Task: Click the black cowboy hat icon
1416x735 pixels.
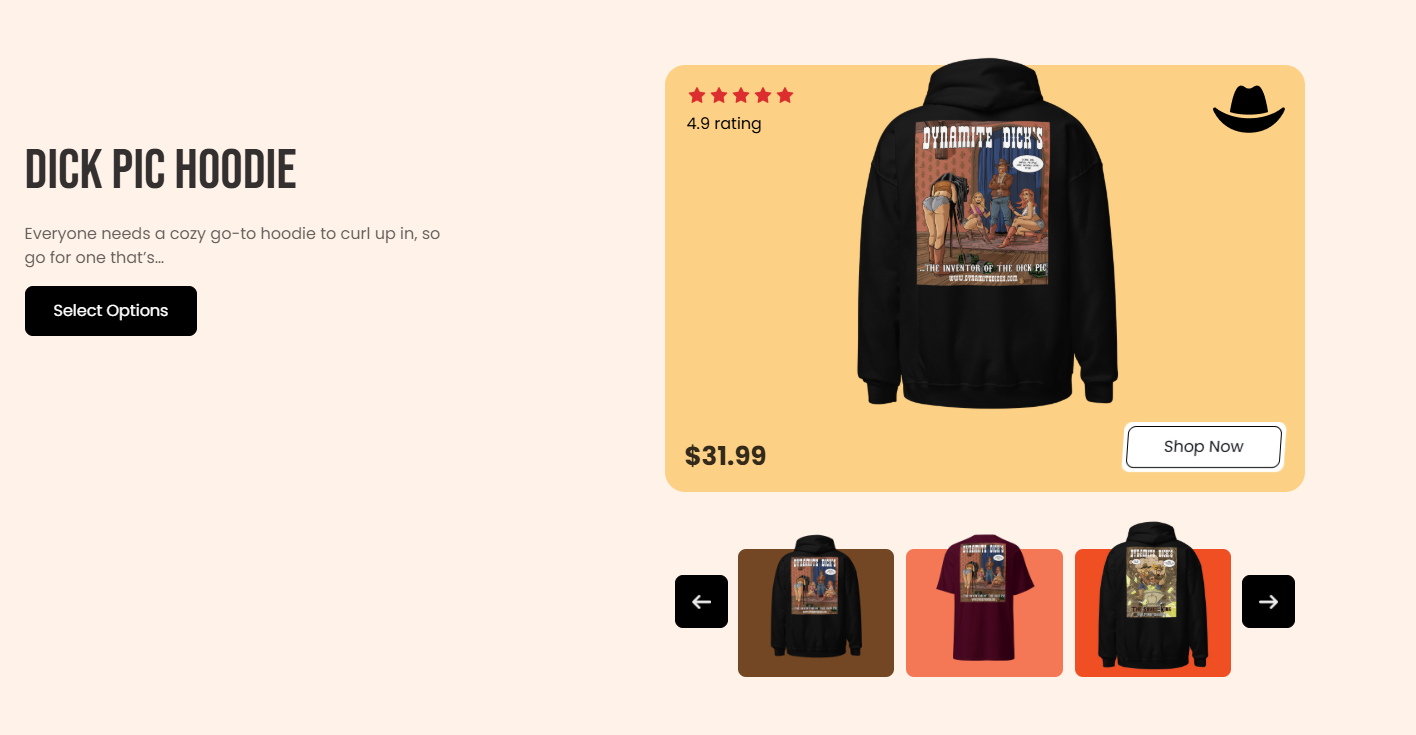Action: [1249, 108]
